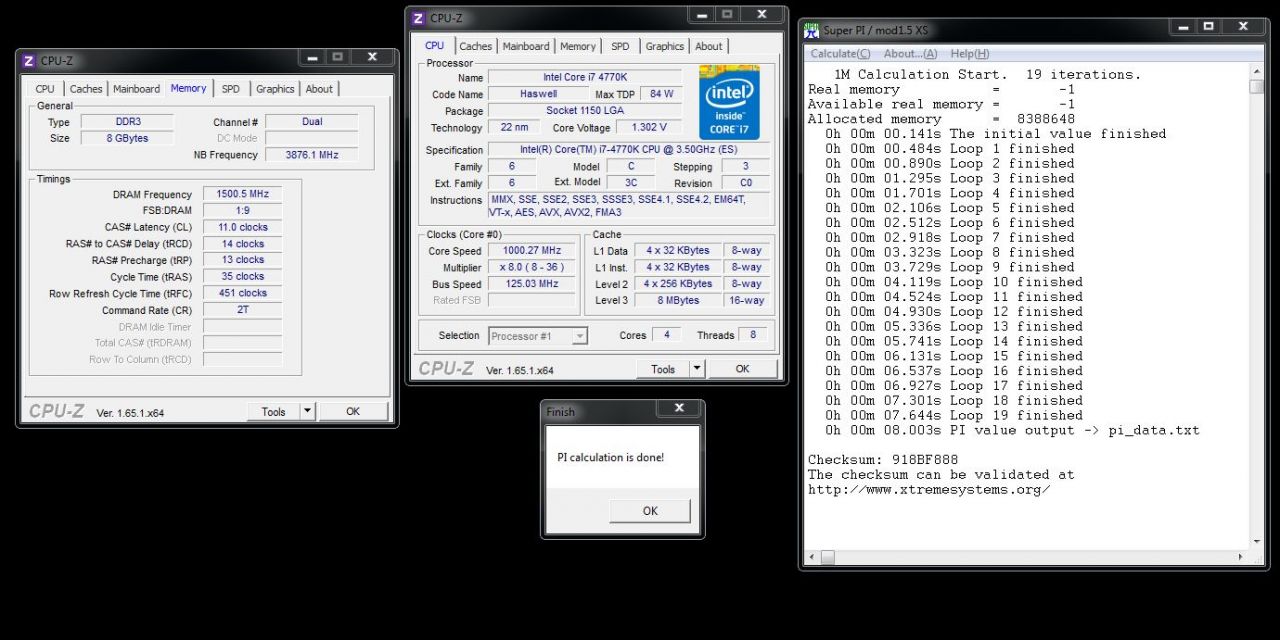This screenshot has height=640, width=1280.
Task: Click OK in the CPU-Z memory timings window
Action: coord(353,411)
